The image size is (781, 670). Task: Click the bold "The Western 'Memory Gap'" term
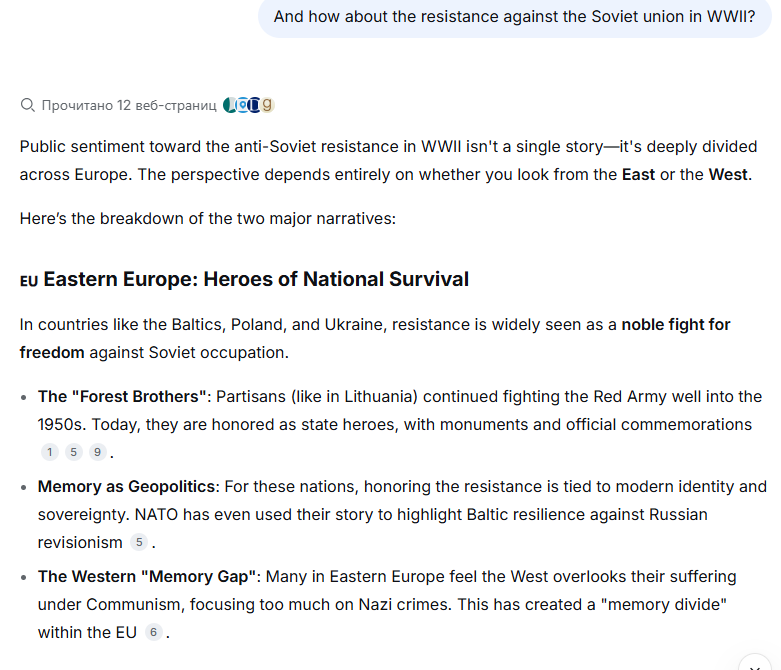tap(147, 576)
